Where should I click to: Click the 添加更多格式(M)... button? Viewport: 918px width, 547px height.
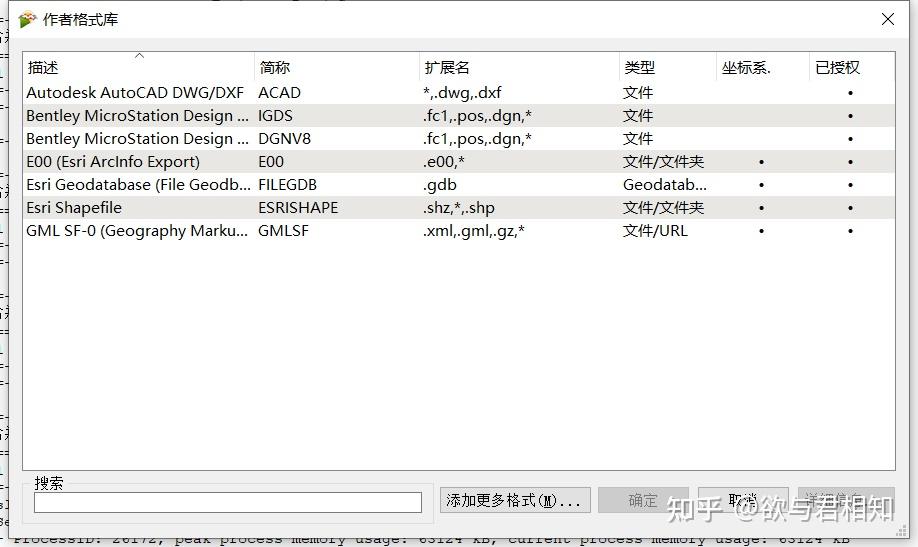[515, 500]
